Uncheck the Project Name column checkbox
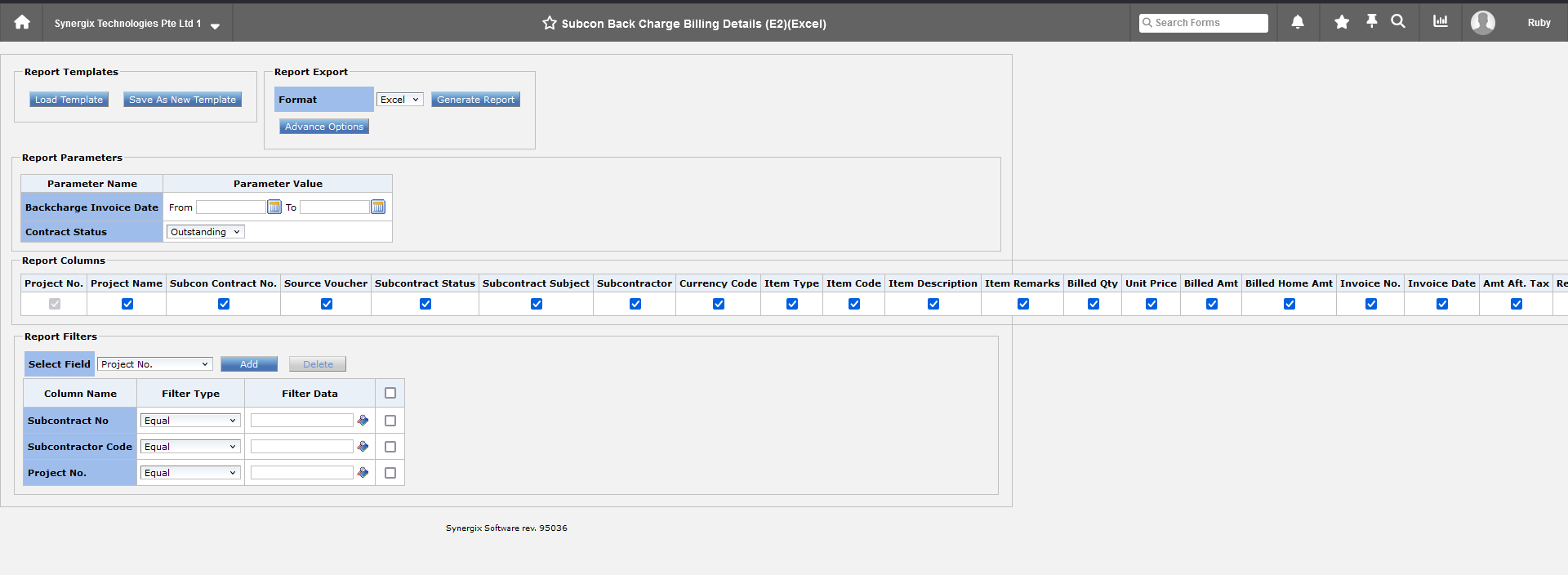The height and width of the screenshot is (575, 1568). (x=127, y=304)
